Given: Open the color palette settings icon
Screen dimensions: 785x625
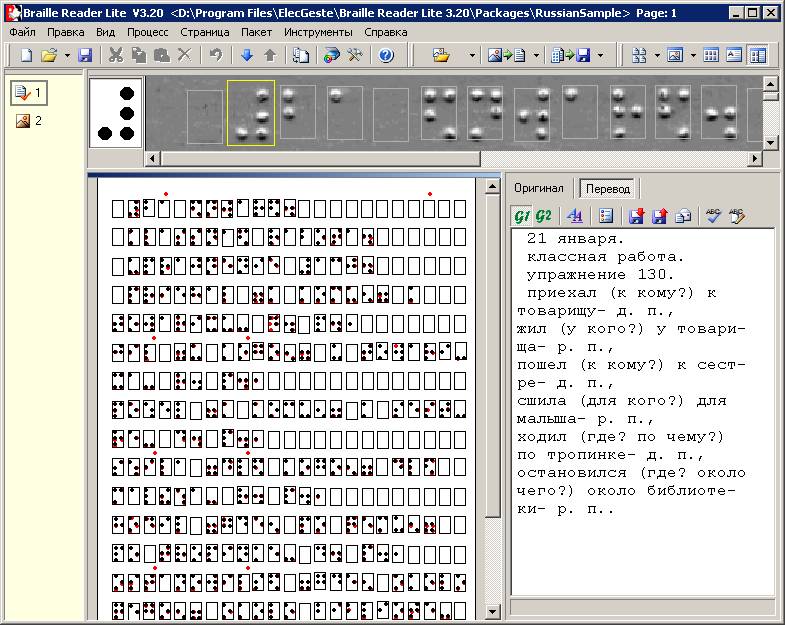Looking at the screenshot, I should [331, 55].
